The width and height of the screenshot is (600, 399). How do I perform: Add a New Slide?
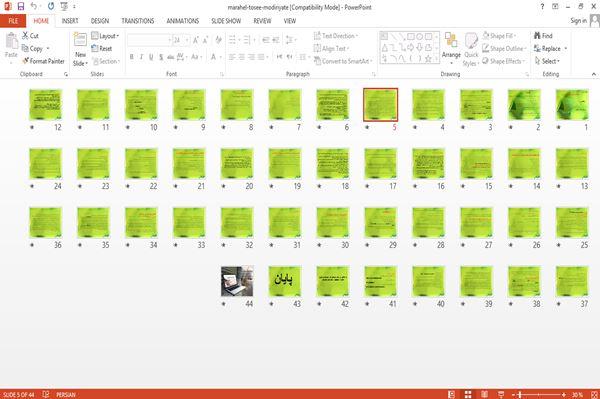click(x=80, y=50)
